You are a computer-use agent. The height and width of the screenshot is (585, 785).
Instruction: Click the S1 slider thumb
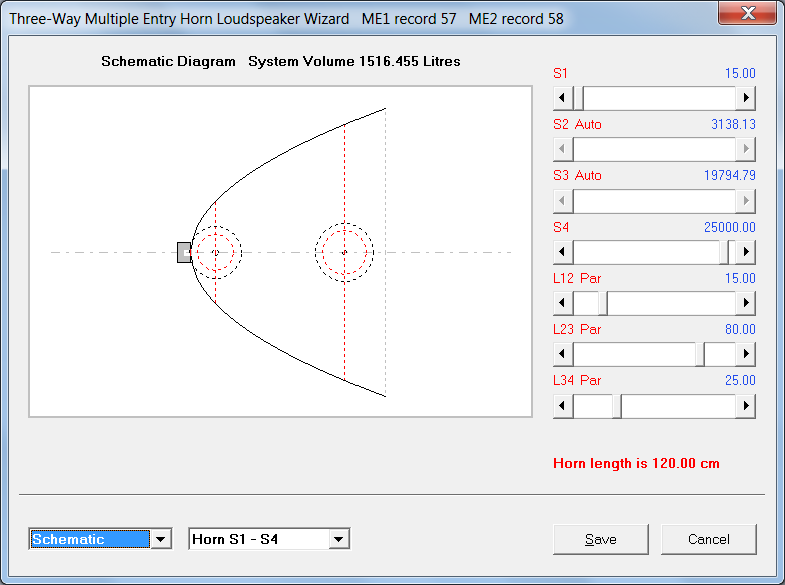579,98
